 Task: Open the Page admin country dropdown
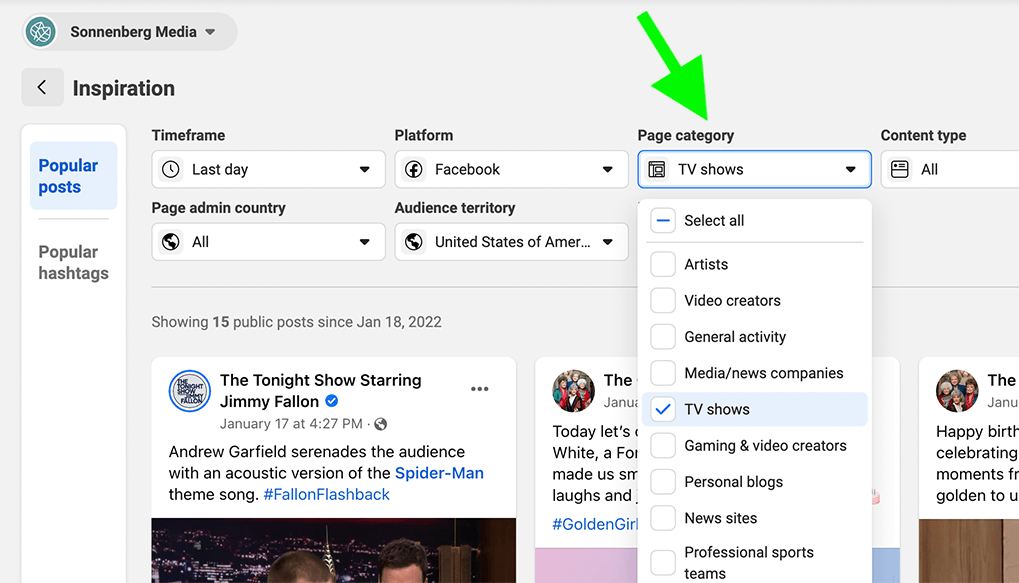tap(268, 242)
